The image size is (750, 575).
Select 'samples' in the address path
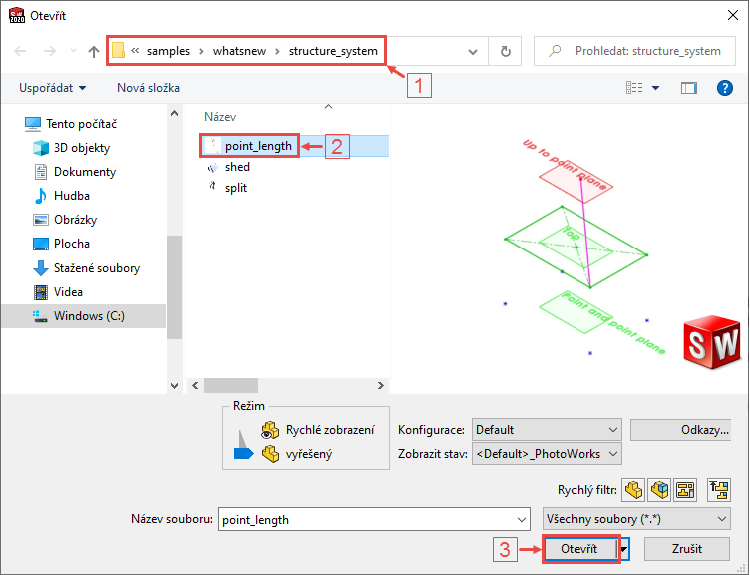coord(168,51)
